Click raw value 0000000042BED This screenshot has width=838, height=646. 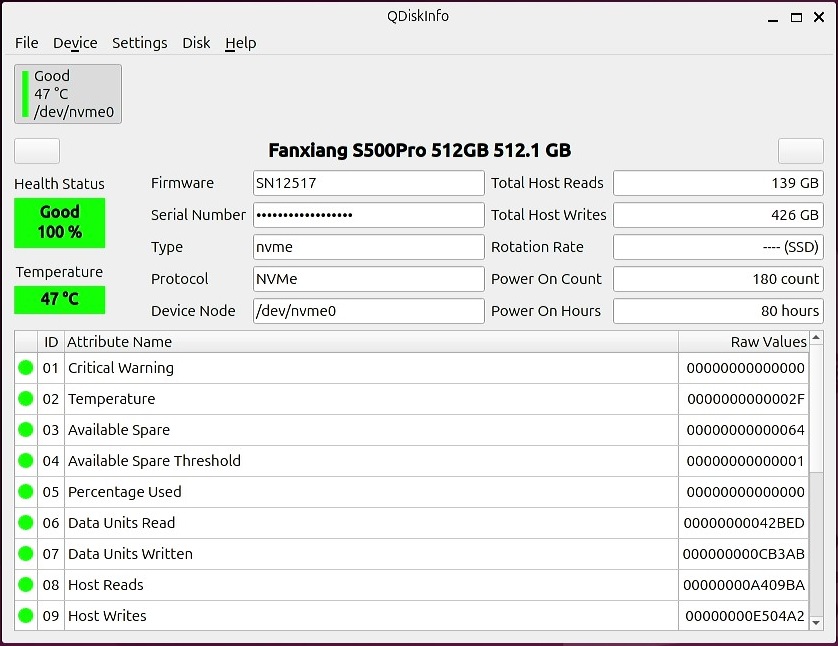pos(744,523)
